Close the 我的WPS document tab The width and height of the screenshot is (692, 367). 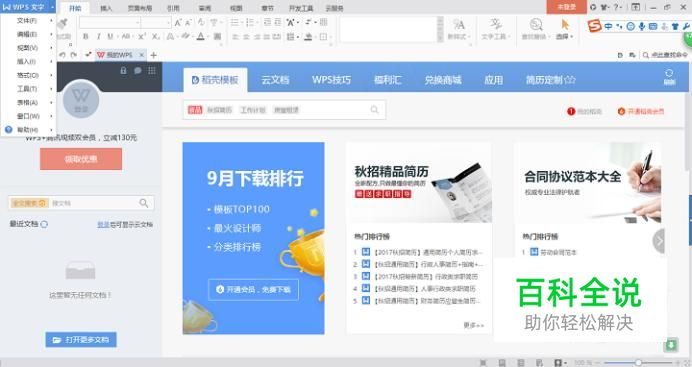tap(142, 55)
